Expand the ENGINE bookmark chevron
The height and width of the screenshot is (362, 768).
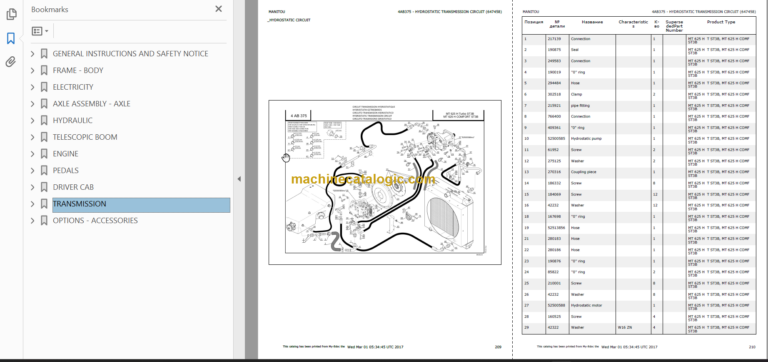pyautogui.click(x=33, y=154)
